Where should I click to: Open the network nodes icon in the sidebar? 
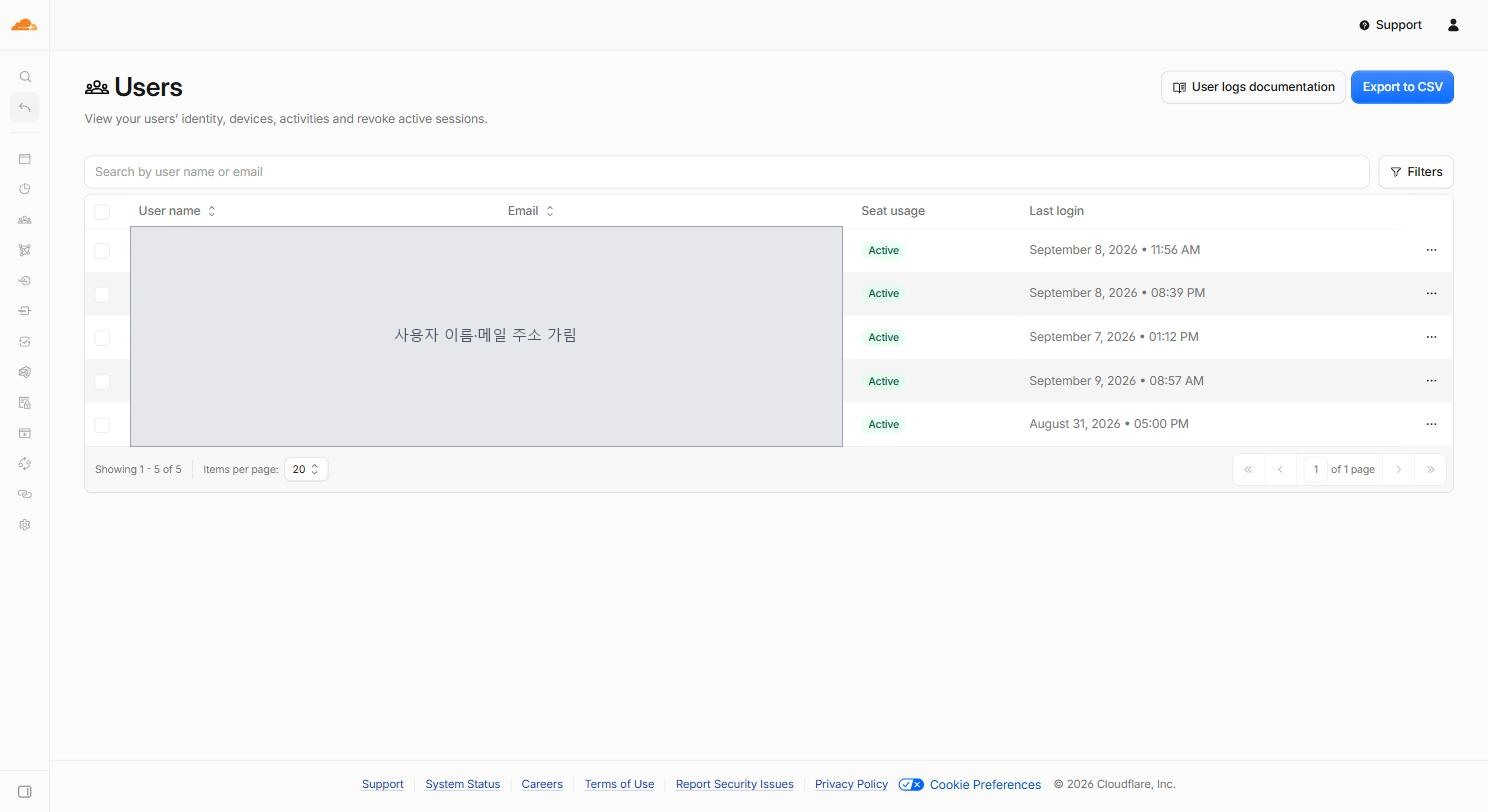click(x=25, y=250)
